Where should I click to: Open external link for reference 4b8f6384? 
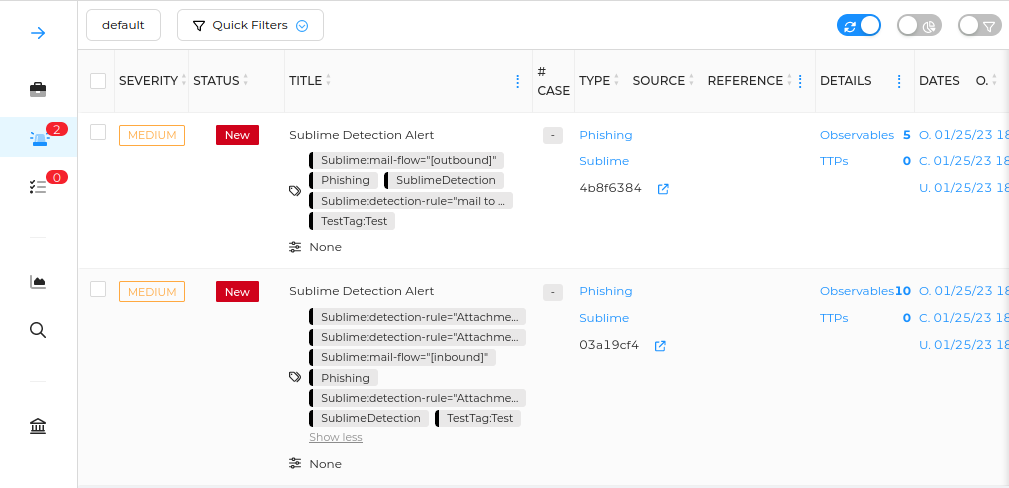pyautogui.click(x=663, y=188)
